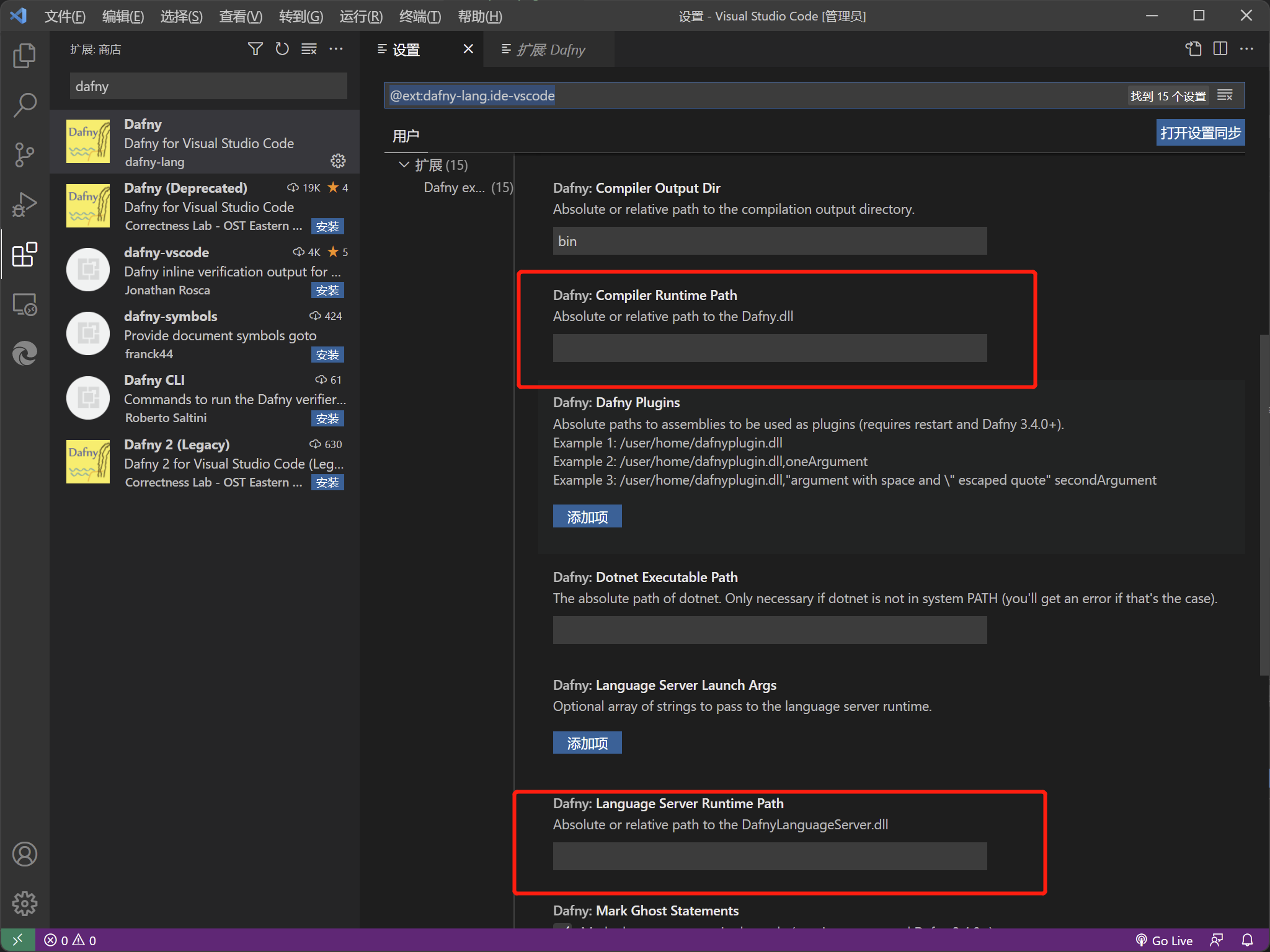The height and width of the screenshot is (952, 1270).
Task: Click the settings editor vertical scrollbar
Action: point(1264,505)
